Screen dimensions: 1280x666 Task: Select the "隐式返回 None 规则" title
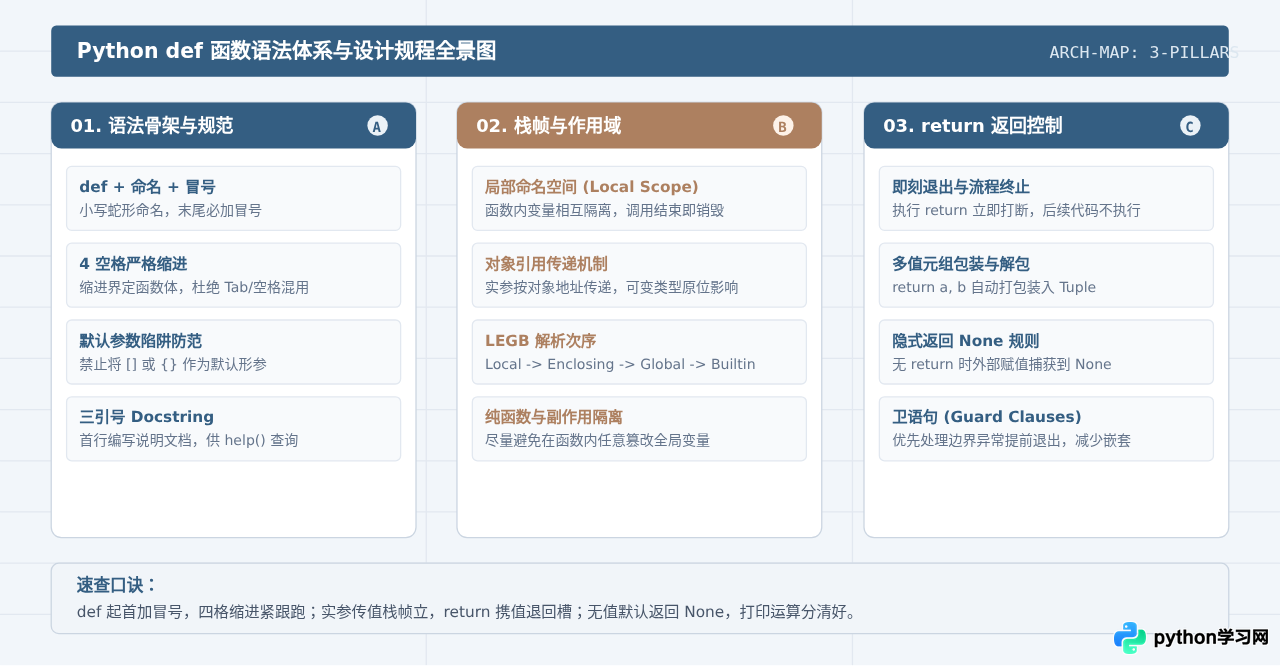coord(965,341)
